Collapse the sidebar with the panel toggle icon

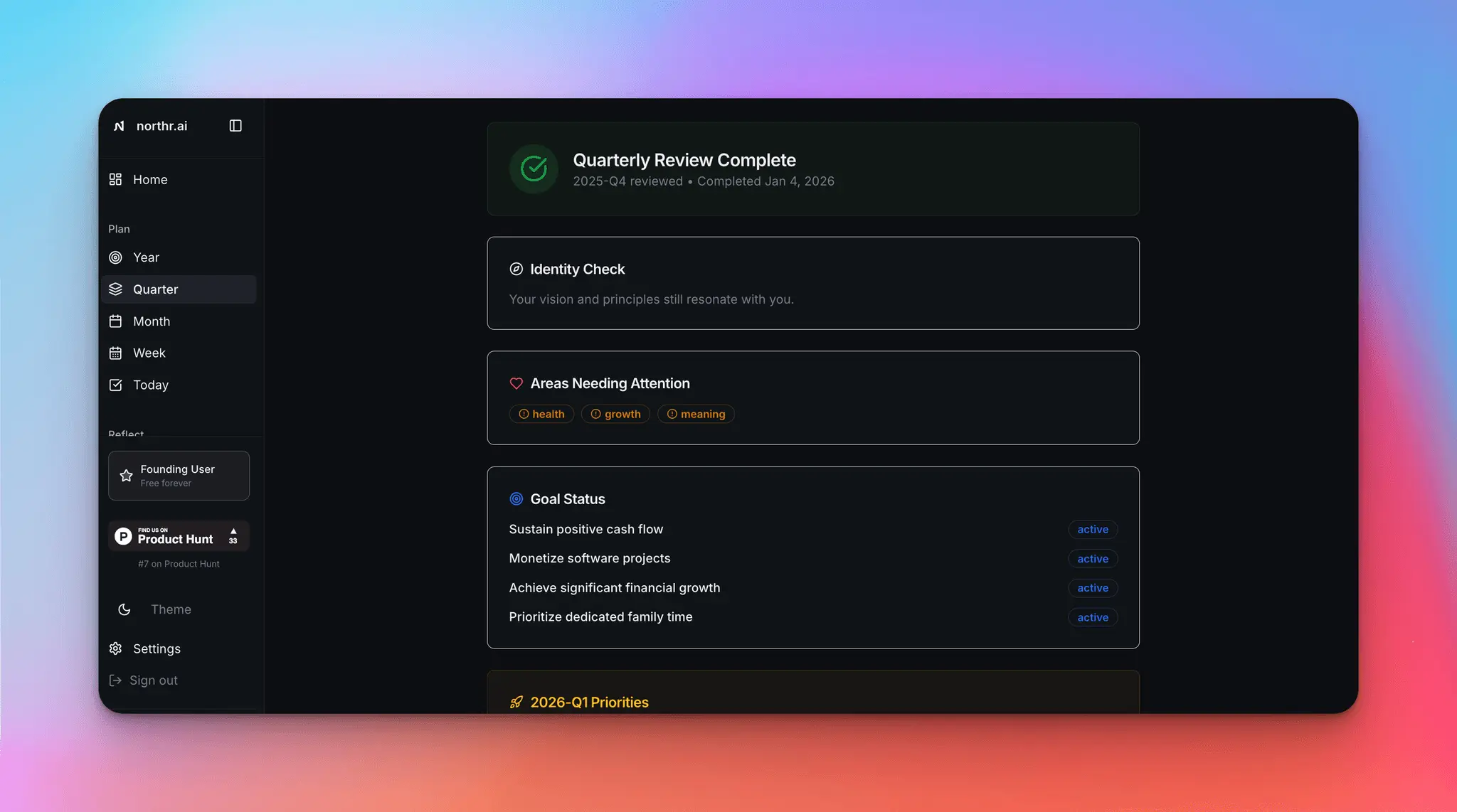coord(235,126)
